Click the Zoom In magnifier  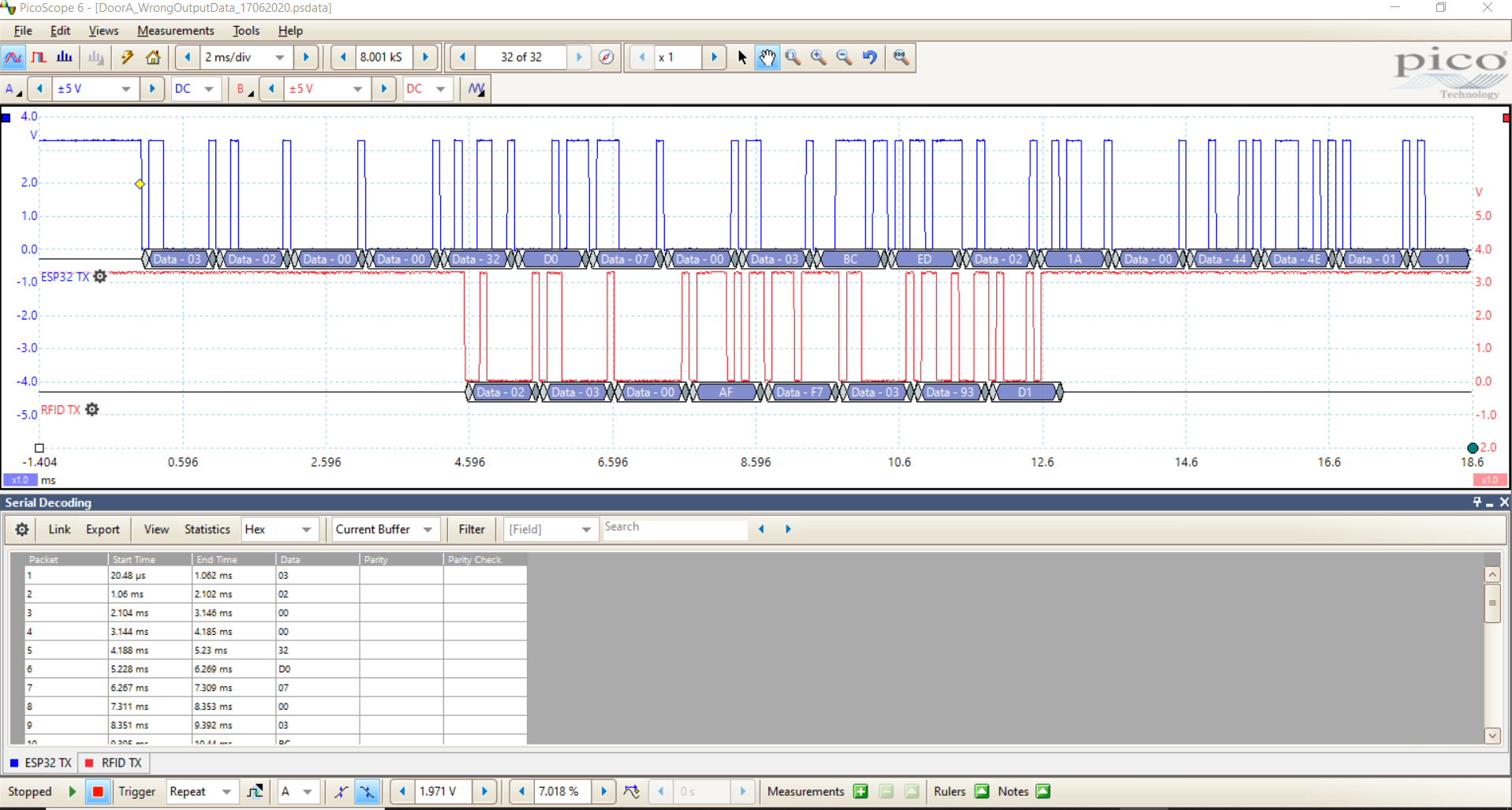tap(819, 58)
